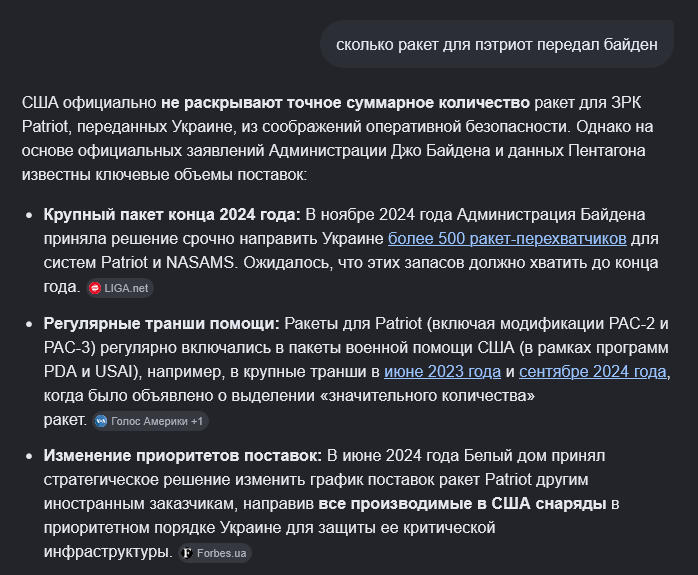
Task: Click bold text не раскрывают точное суммарное количество
Action: point(345,103)
